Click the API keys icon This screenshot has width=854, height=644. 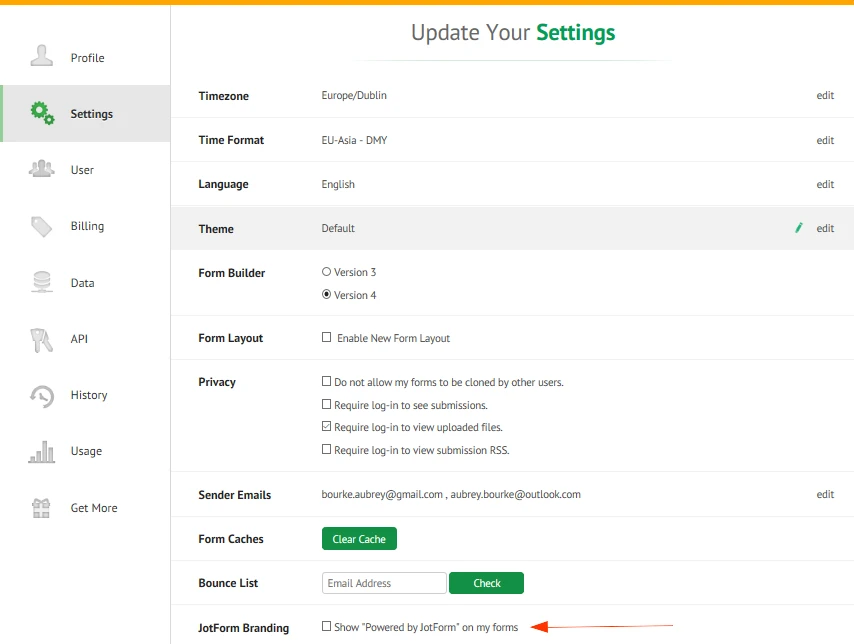[41, 340]
